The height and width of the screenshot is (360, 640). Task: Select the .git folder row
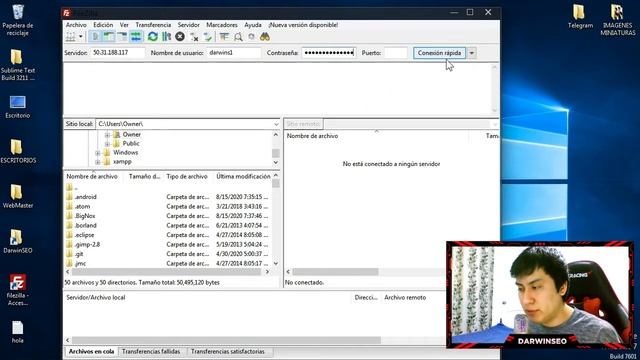point(167,254)
